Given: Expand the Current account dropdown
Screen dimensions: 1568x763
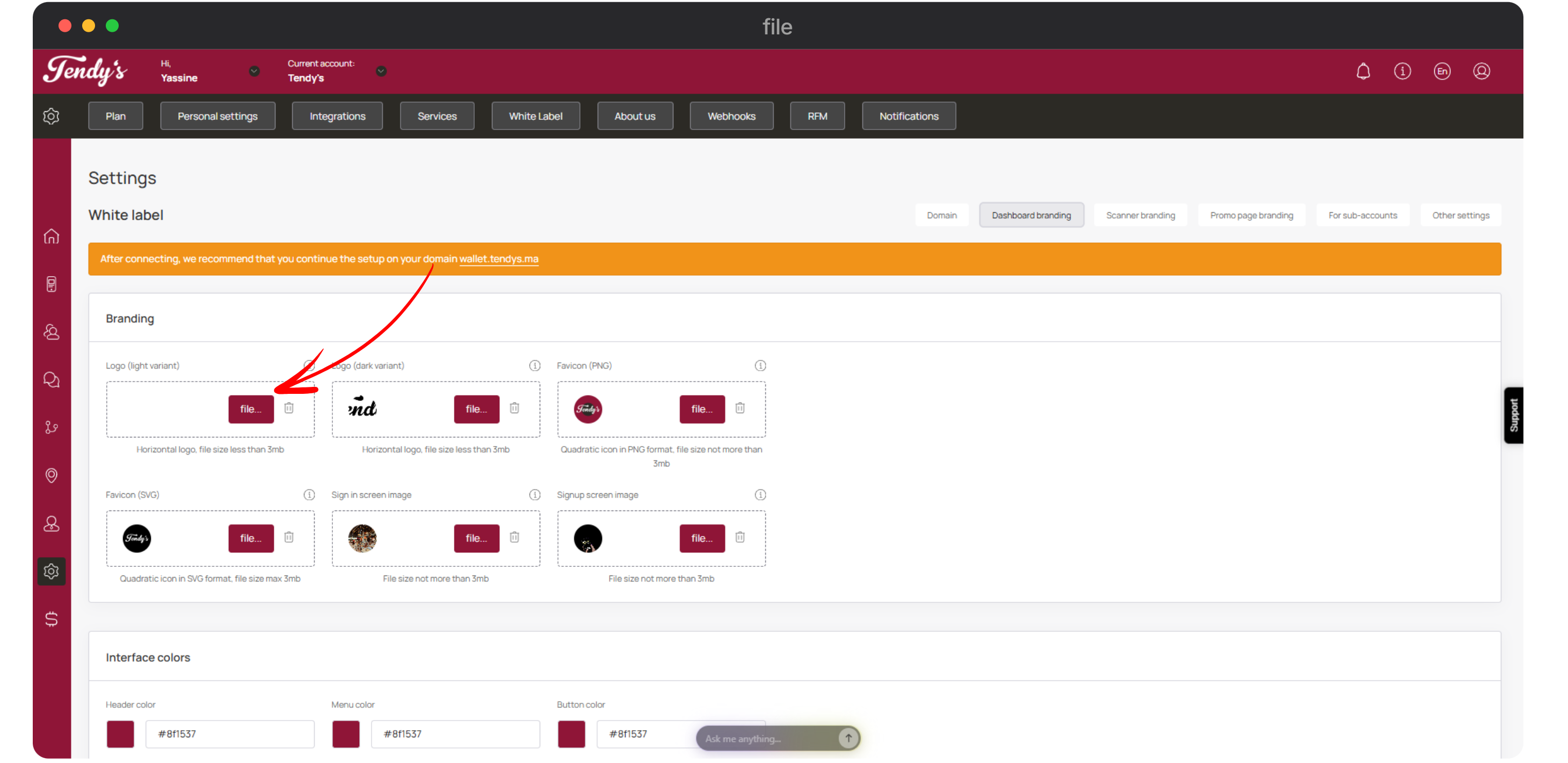Looking at the screenshot, I should pyautogui.click(x=381, y=71).
